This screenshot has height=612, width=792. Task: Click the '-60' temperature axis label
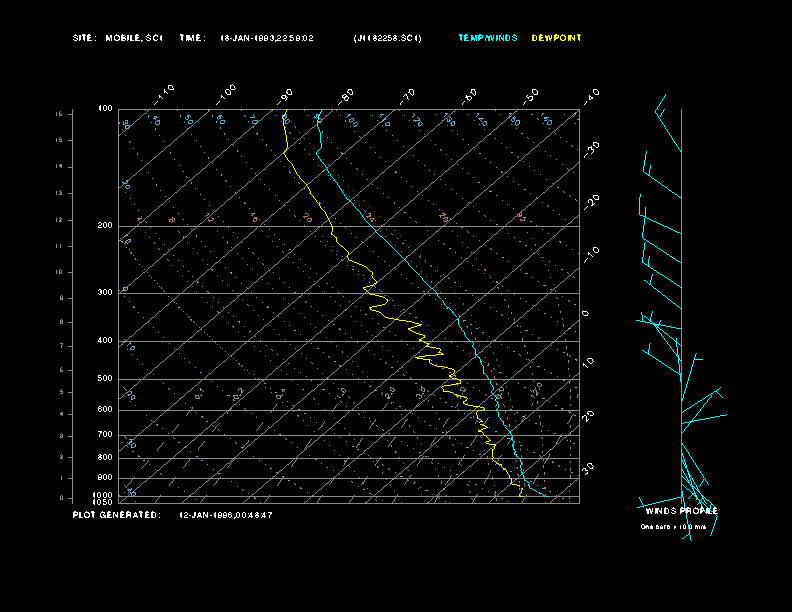click(469, 97)
